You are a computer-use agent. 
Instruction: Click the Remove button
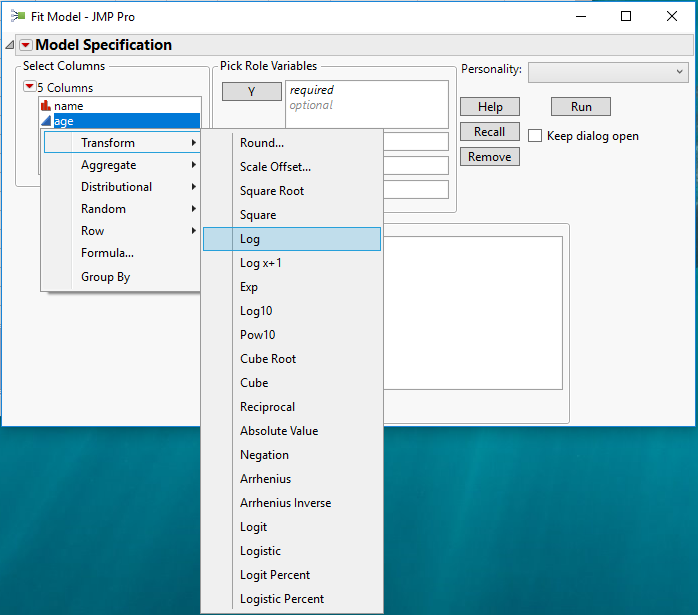(x=490, y=157)
